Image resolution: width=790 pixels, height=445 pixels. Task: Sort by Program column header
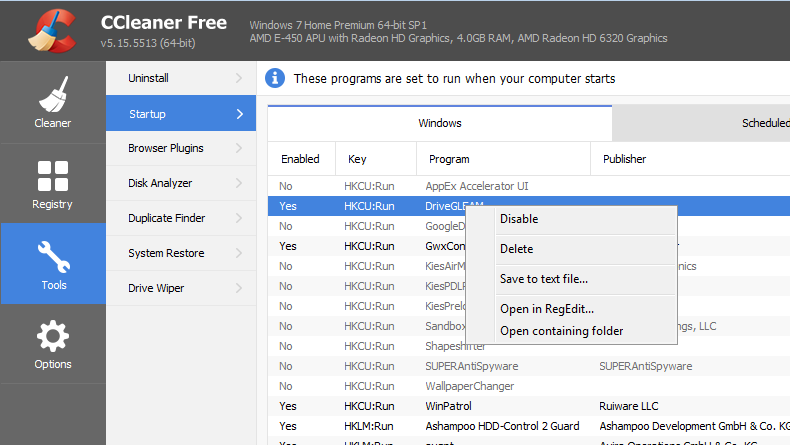503,159
